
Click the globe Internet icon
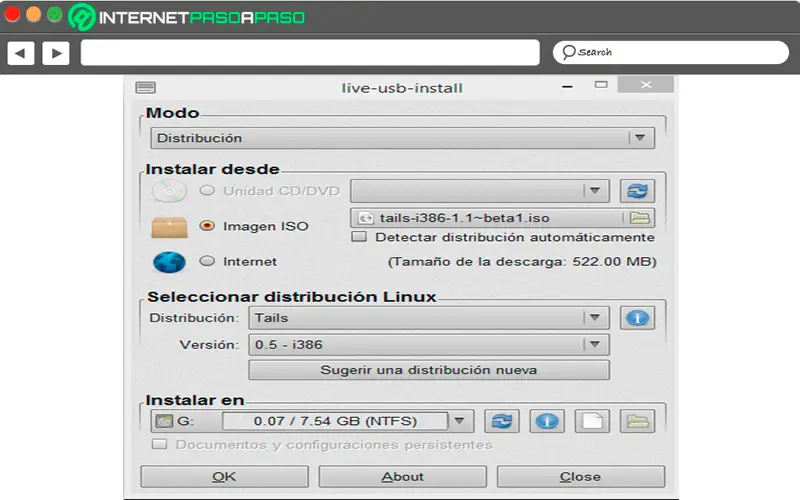point(169,262)
